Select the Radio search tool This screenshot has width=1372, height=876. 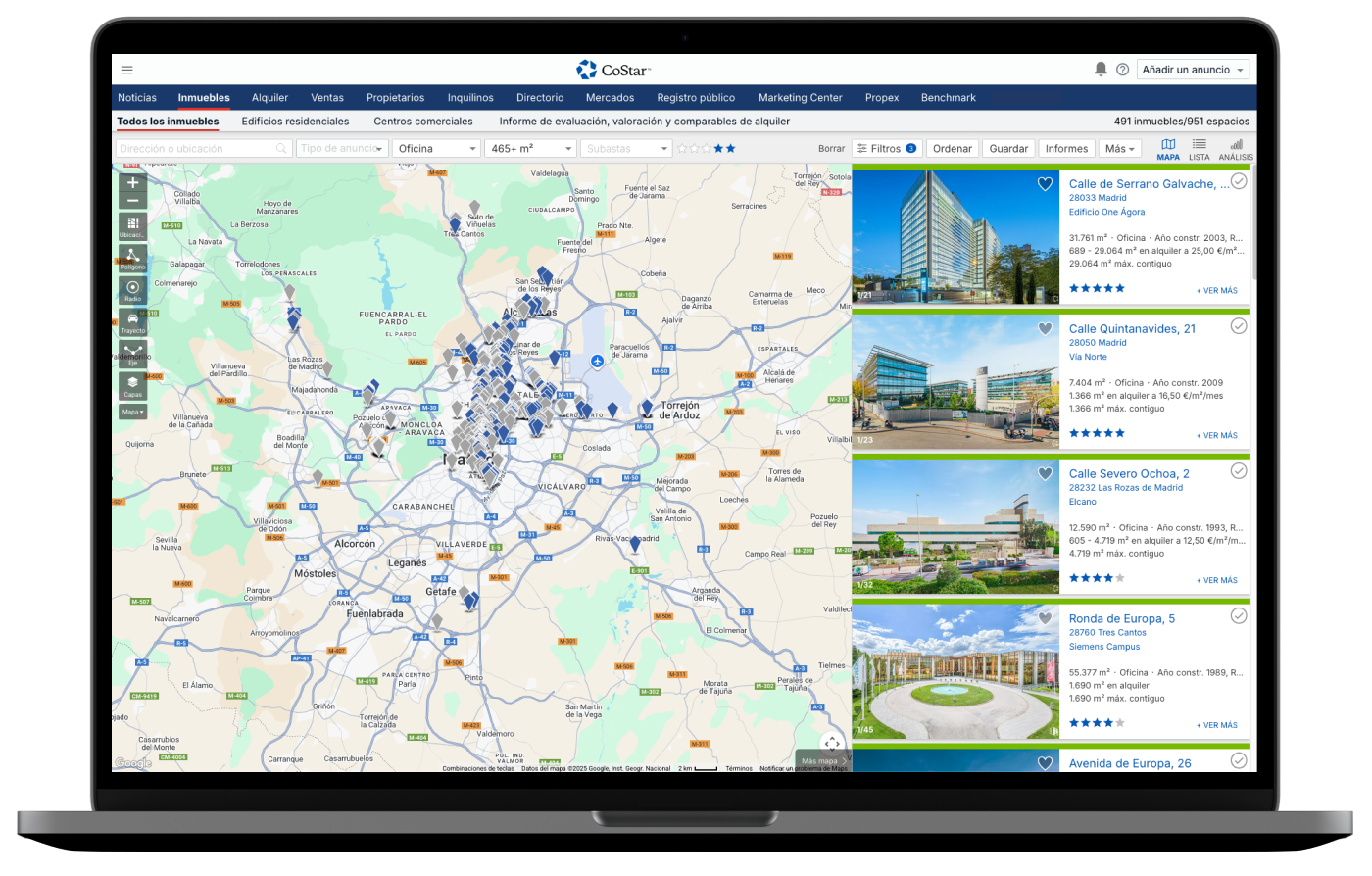(133, 291)
